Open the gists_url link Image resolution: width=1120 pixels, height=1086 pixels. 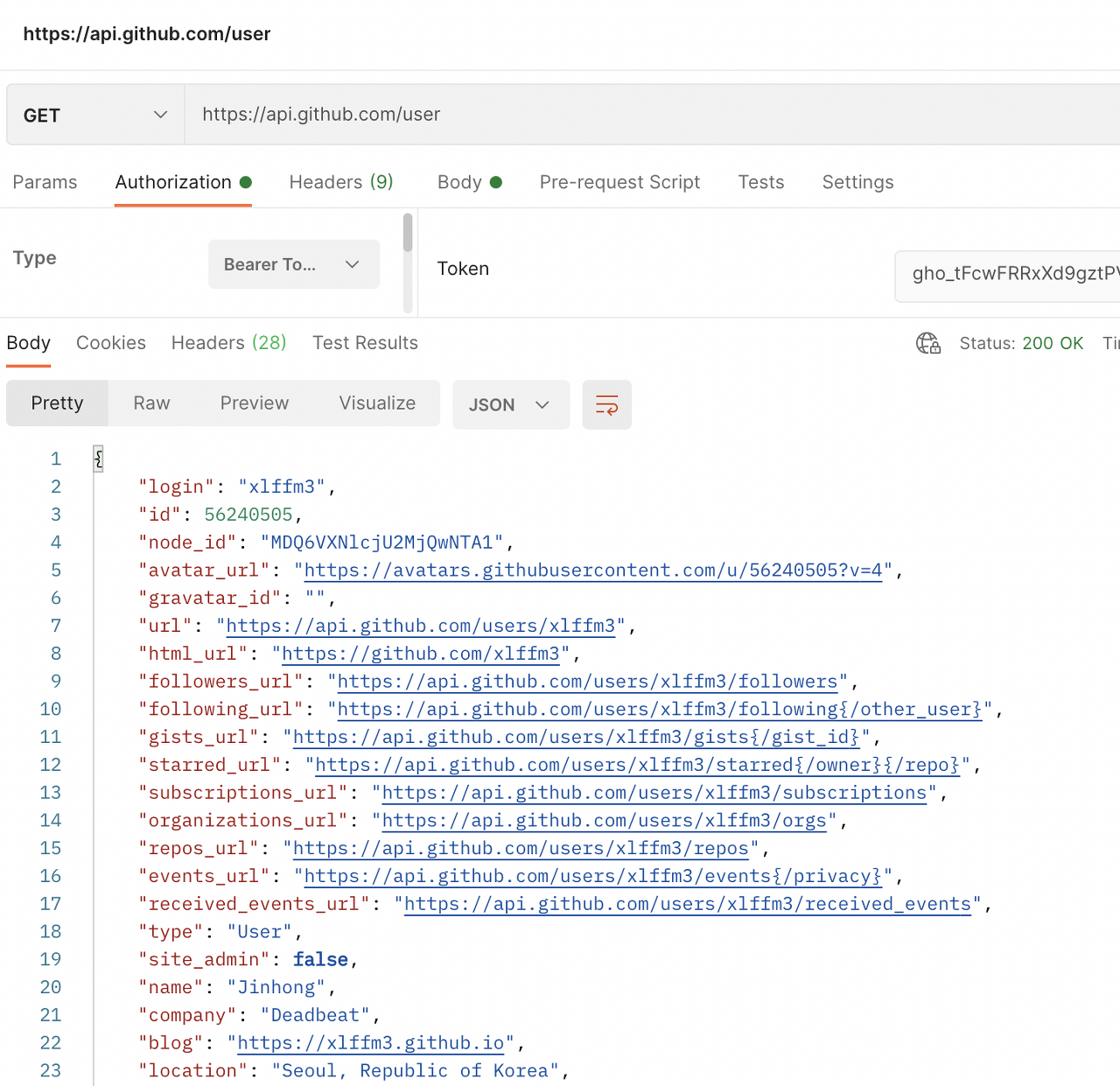pos(576,738)
